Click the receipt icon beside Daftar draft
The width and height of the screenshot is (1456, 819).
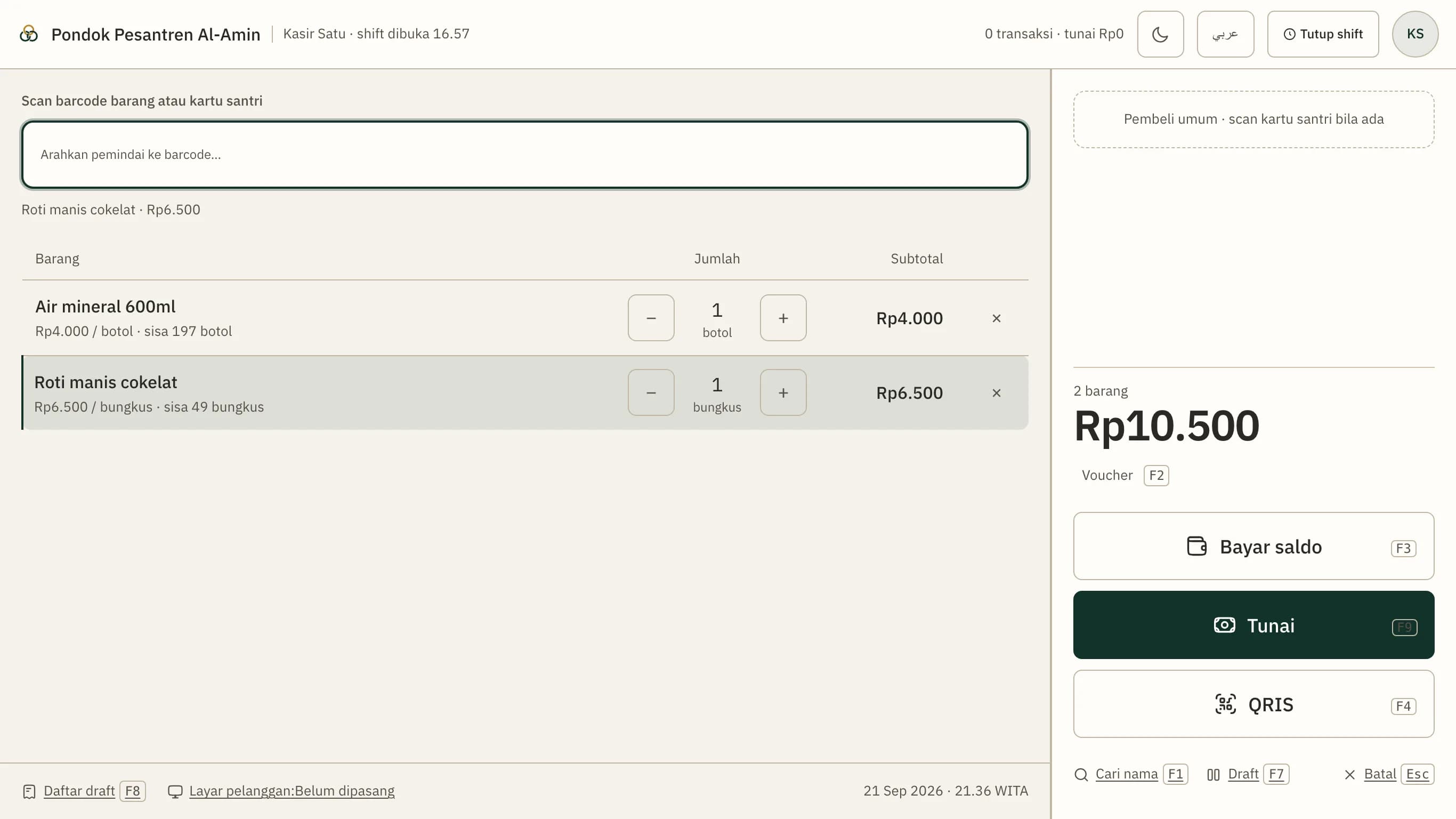coord(29,791)
